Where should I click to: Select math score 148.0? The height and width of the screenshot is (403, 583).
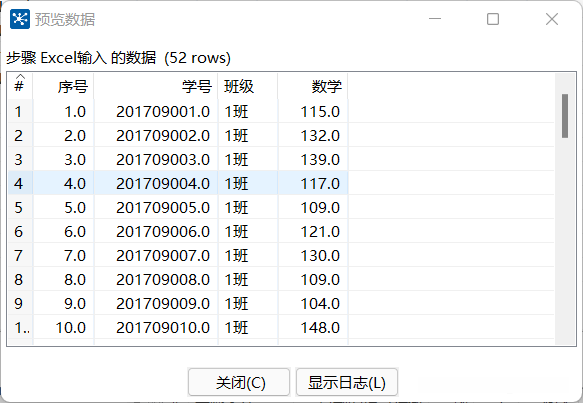(313, 328)
